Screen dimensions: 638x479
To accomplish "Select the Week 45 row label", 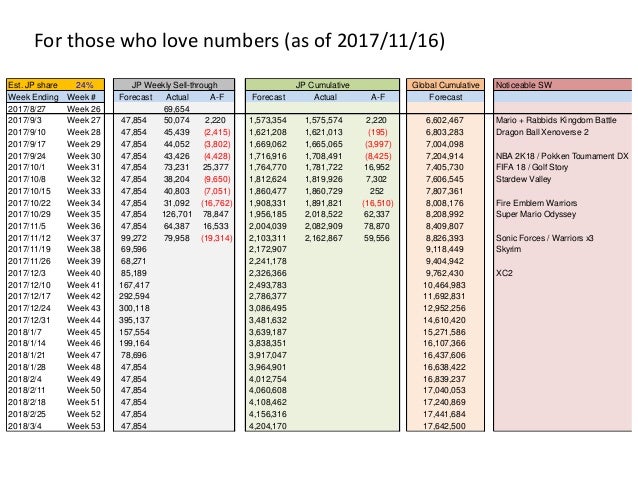I will pos(83,332).
